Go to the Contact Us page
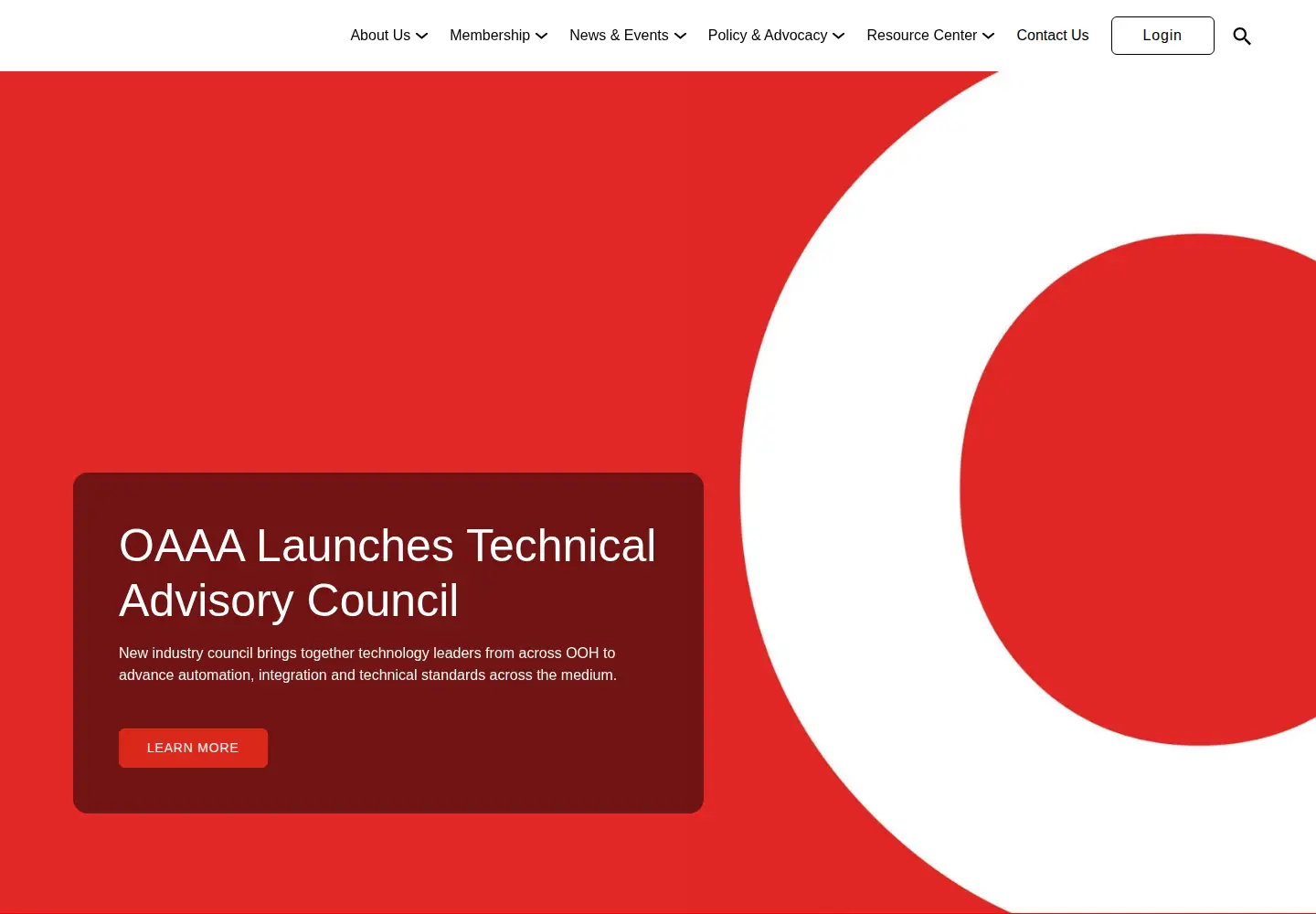 coord(1053,36)
